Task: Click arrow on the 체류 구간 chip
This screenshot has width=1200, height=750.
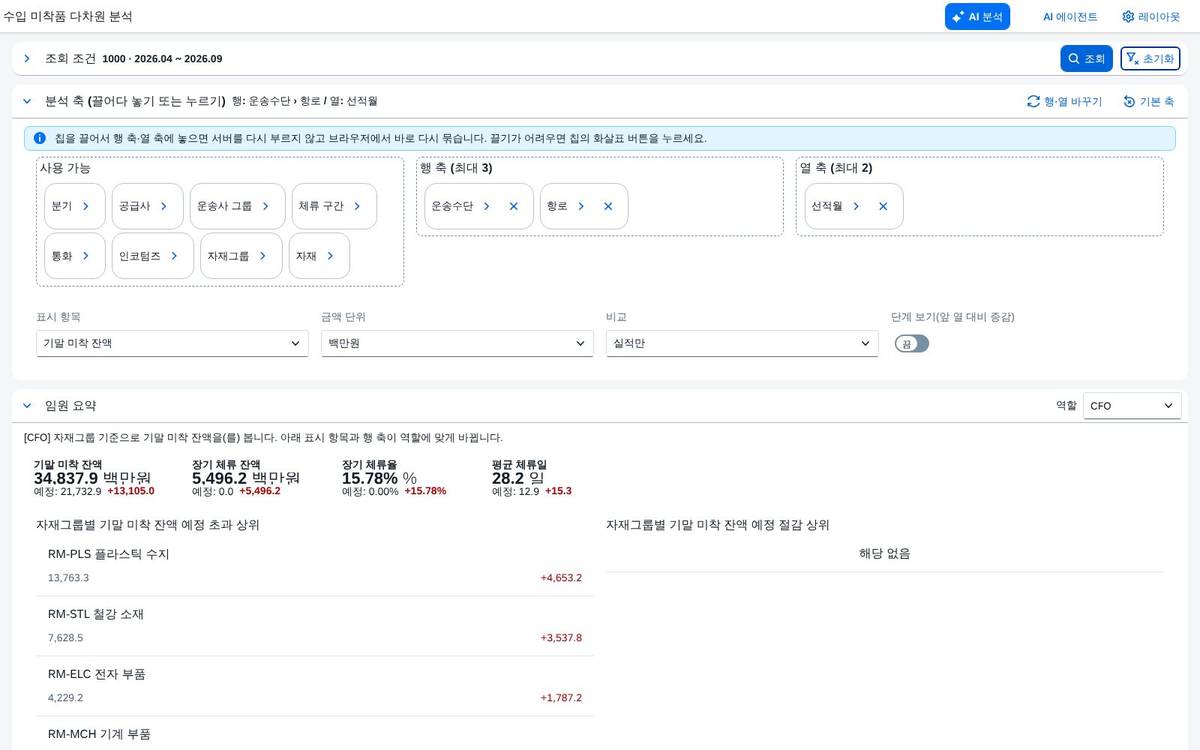Action: 357,206
